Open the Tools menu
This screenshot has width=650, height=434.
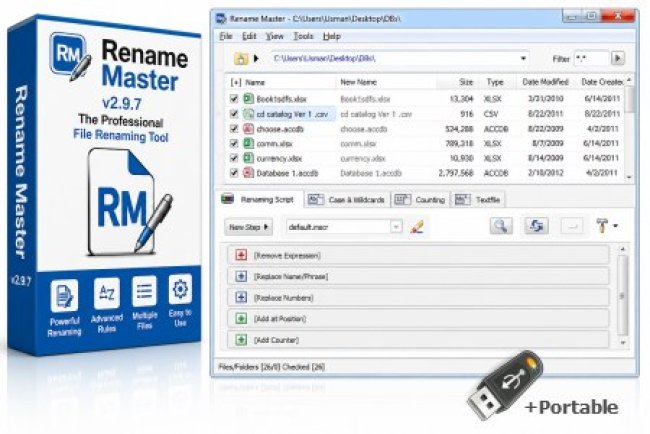point(303,36)
